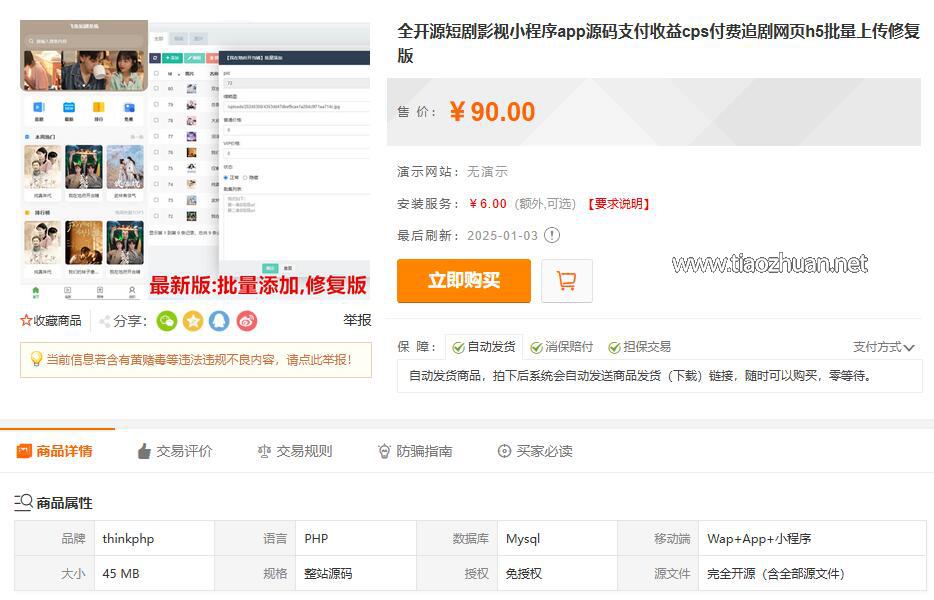Select the 消保赔付 guarantee option

click(561, 347)
